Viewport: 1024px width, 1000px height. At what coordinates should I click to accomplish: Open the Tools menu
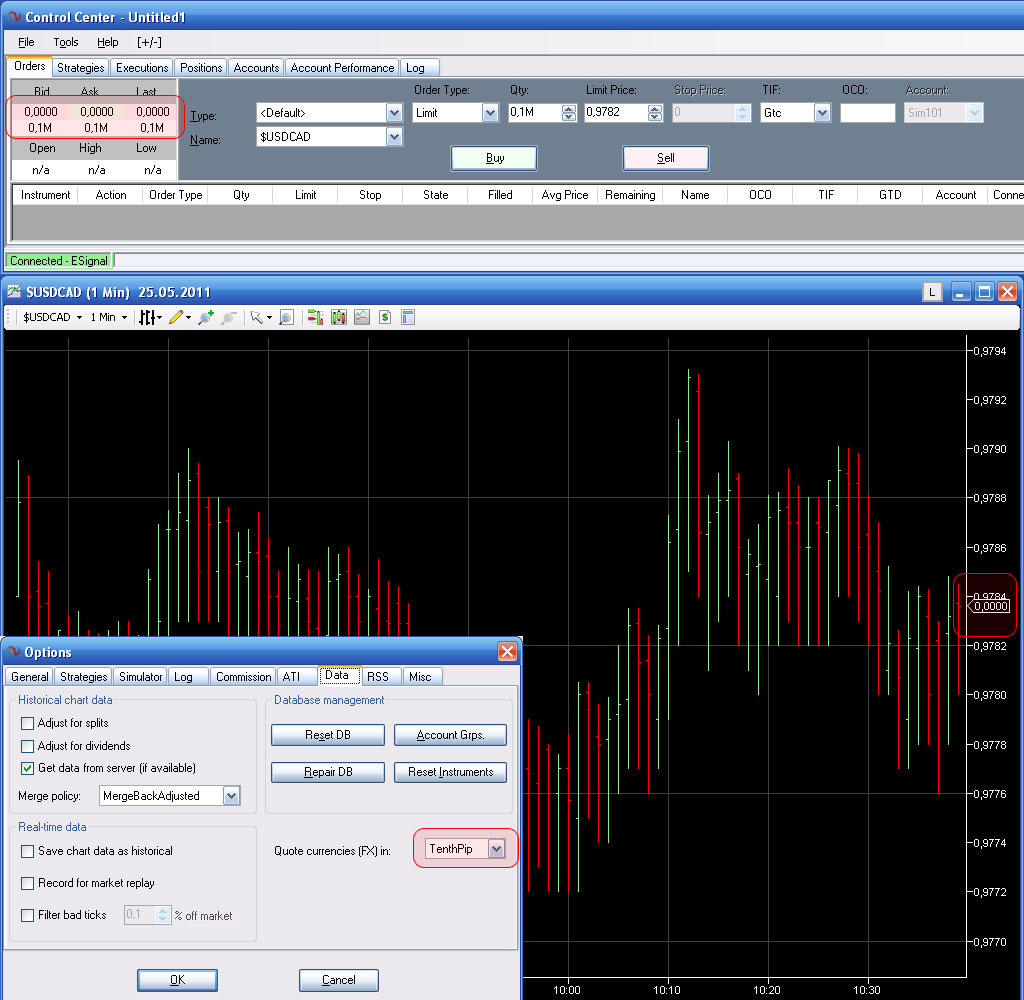pyautogui.click(x=66, y=42)
